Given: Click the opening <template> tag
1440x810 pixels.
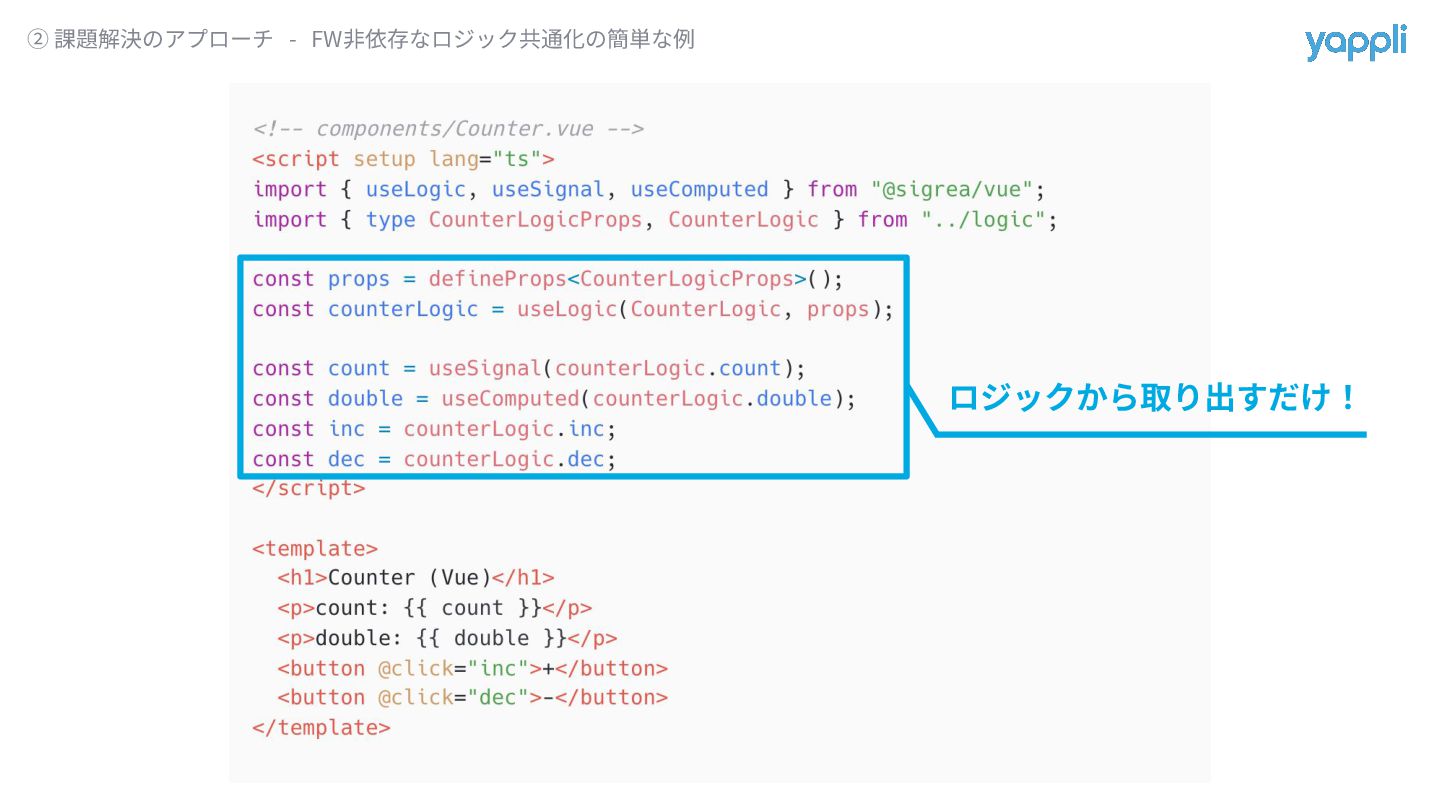Looking at the screenshot, I should click(x=315, y=548).
